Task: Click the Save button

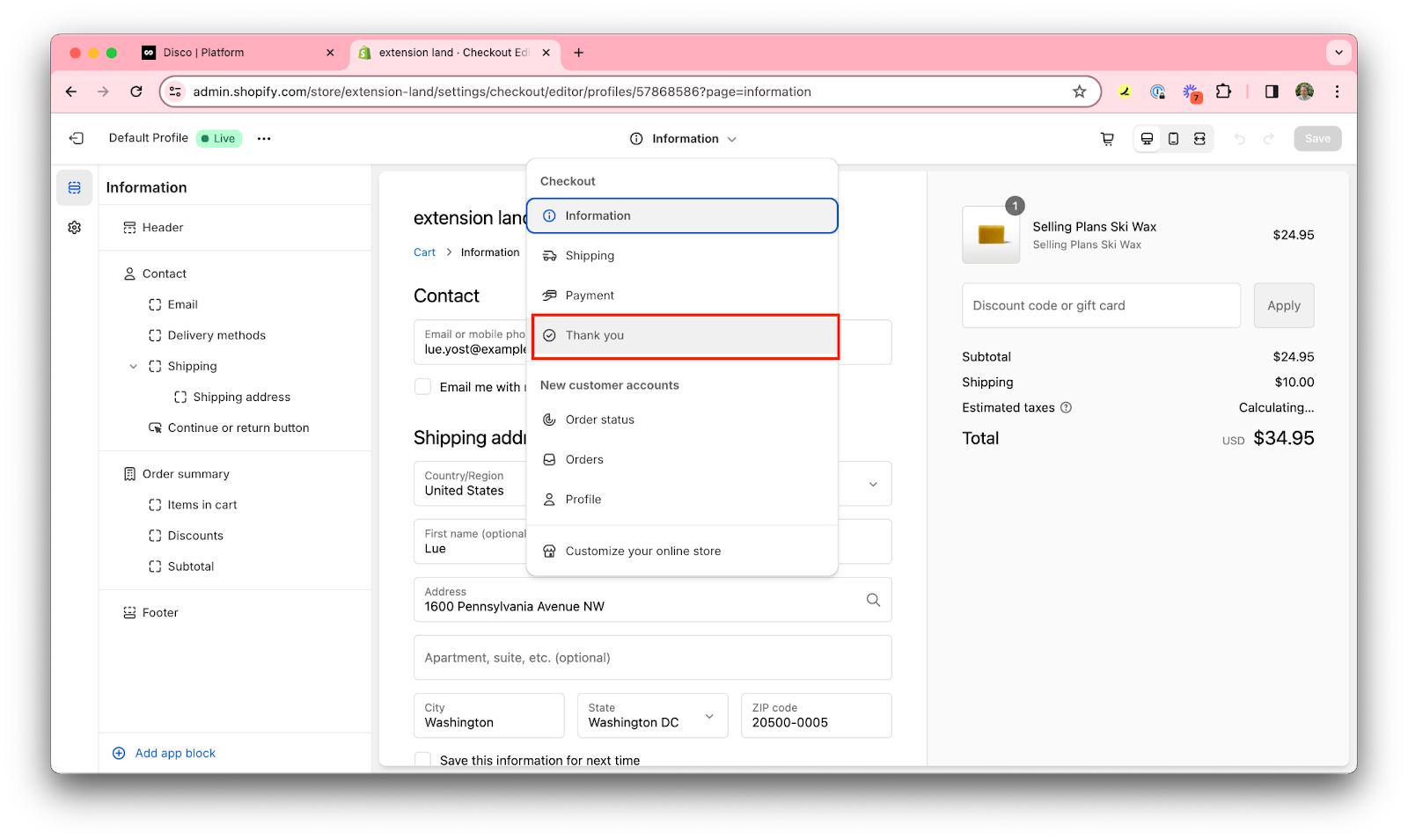Action: [1317, 139]
